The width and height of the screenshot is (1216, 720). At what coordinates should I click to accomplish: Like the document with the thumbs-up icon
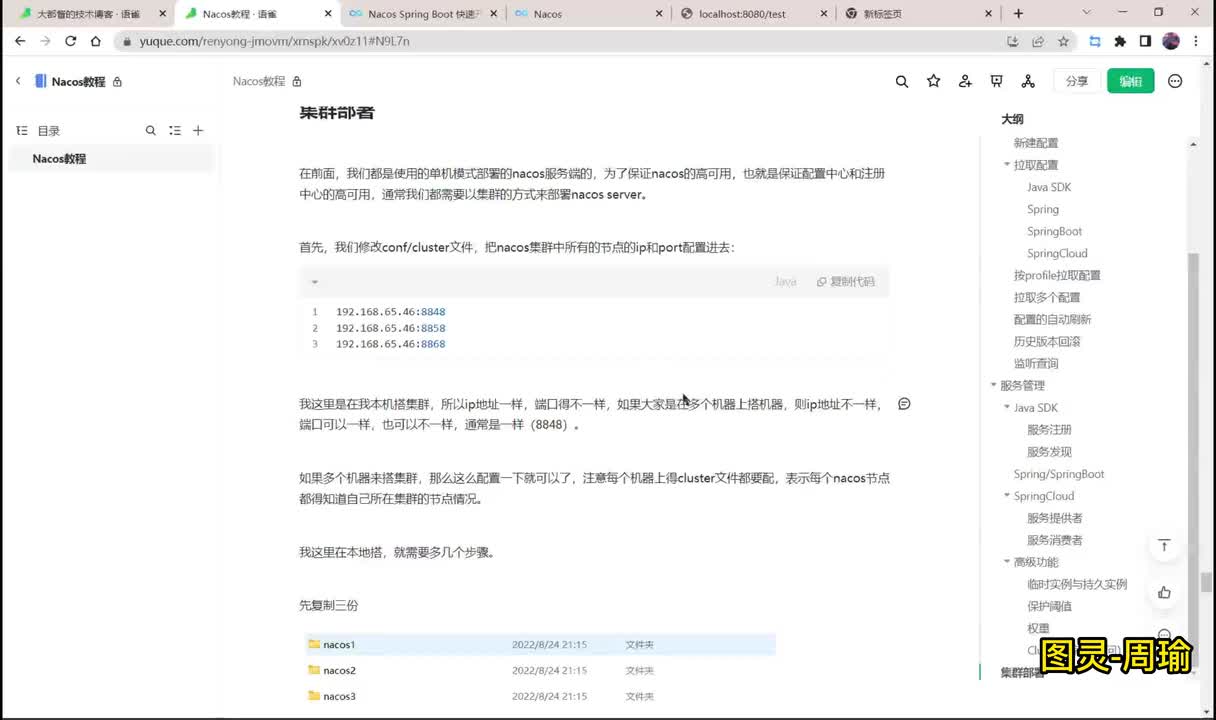tap(1164, 592)
